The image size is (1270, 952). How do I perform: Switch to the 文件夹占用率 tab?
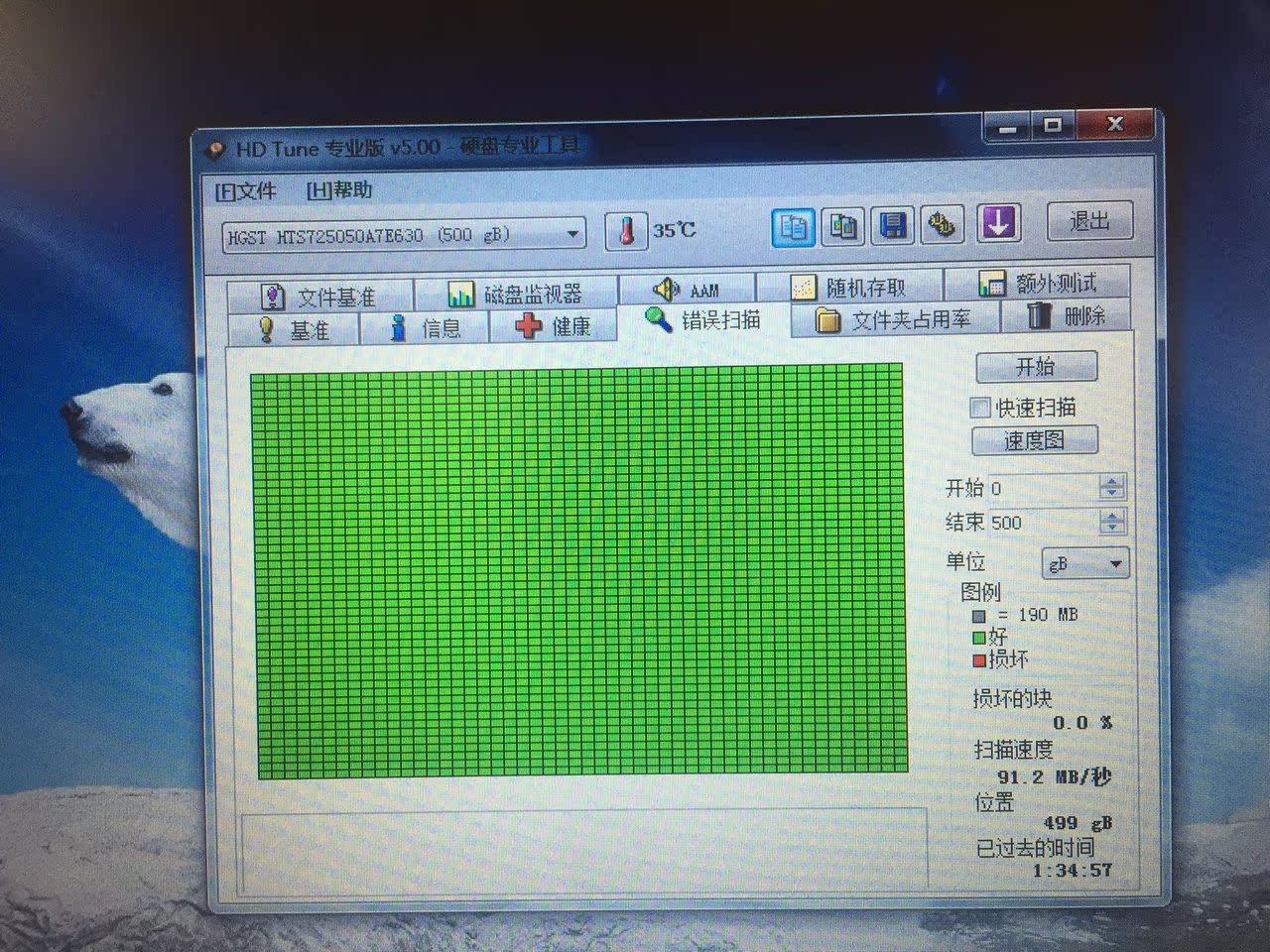click(894, 319)
